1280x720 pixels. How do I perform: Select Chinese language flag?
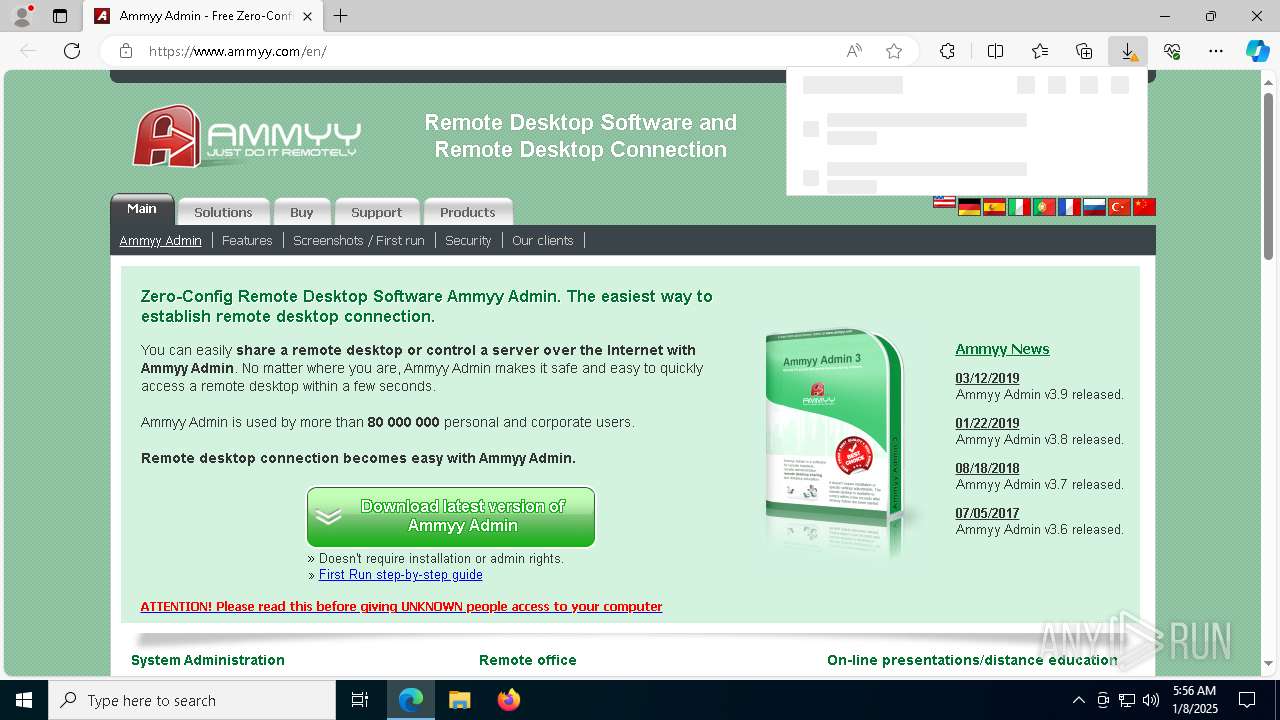pos(1144,207)
